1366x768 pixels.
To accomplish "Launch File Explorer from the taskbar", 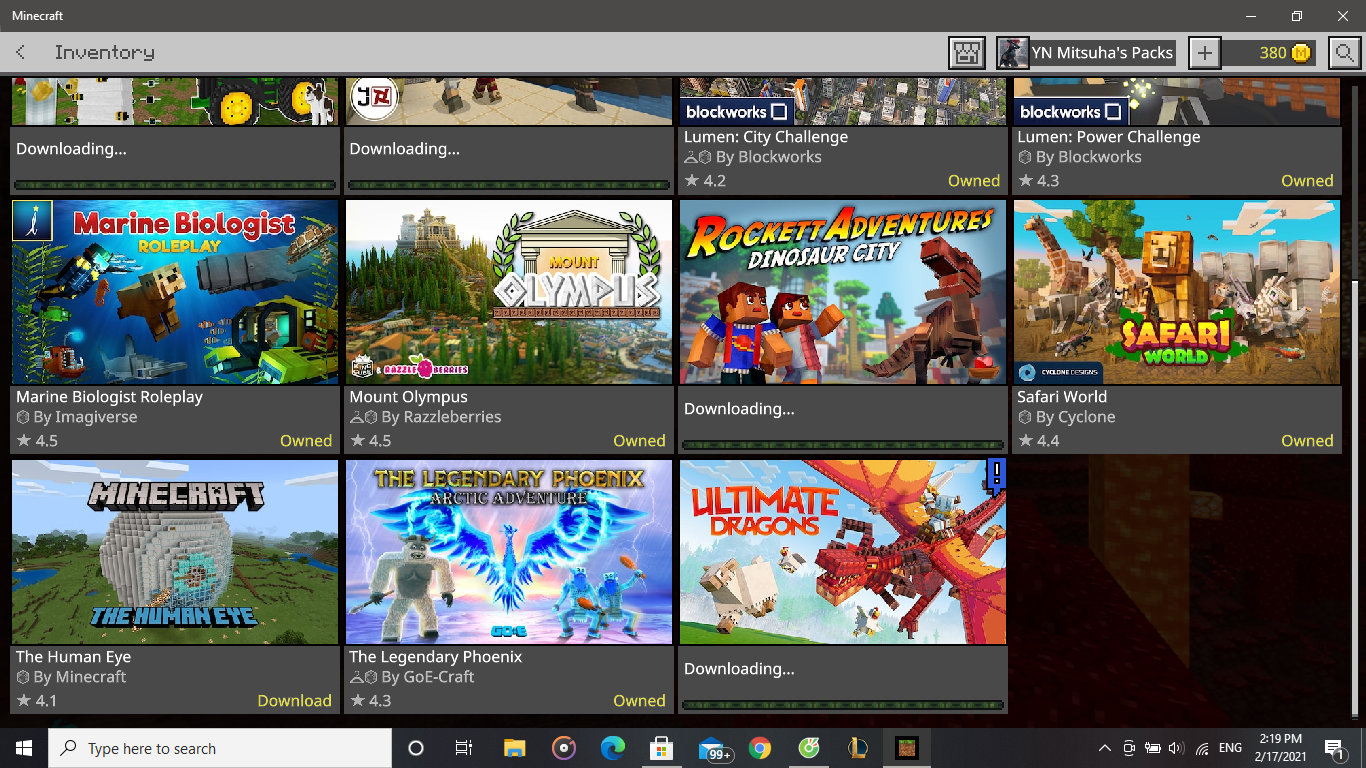I will [514, 748].
